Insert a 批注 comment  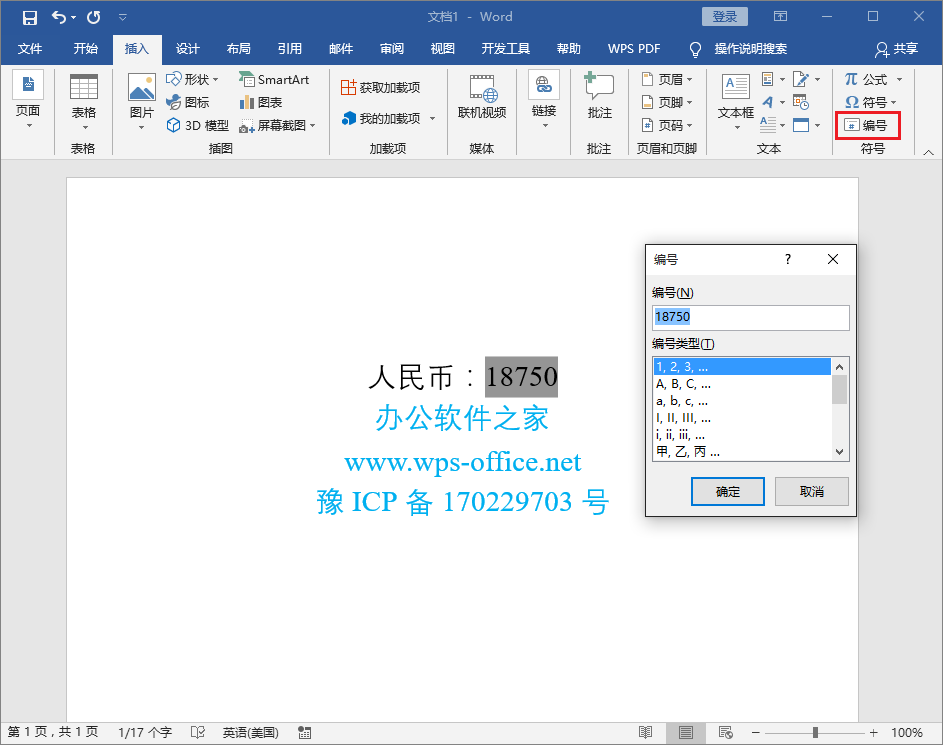600,96
